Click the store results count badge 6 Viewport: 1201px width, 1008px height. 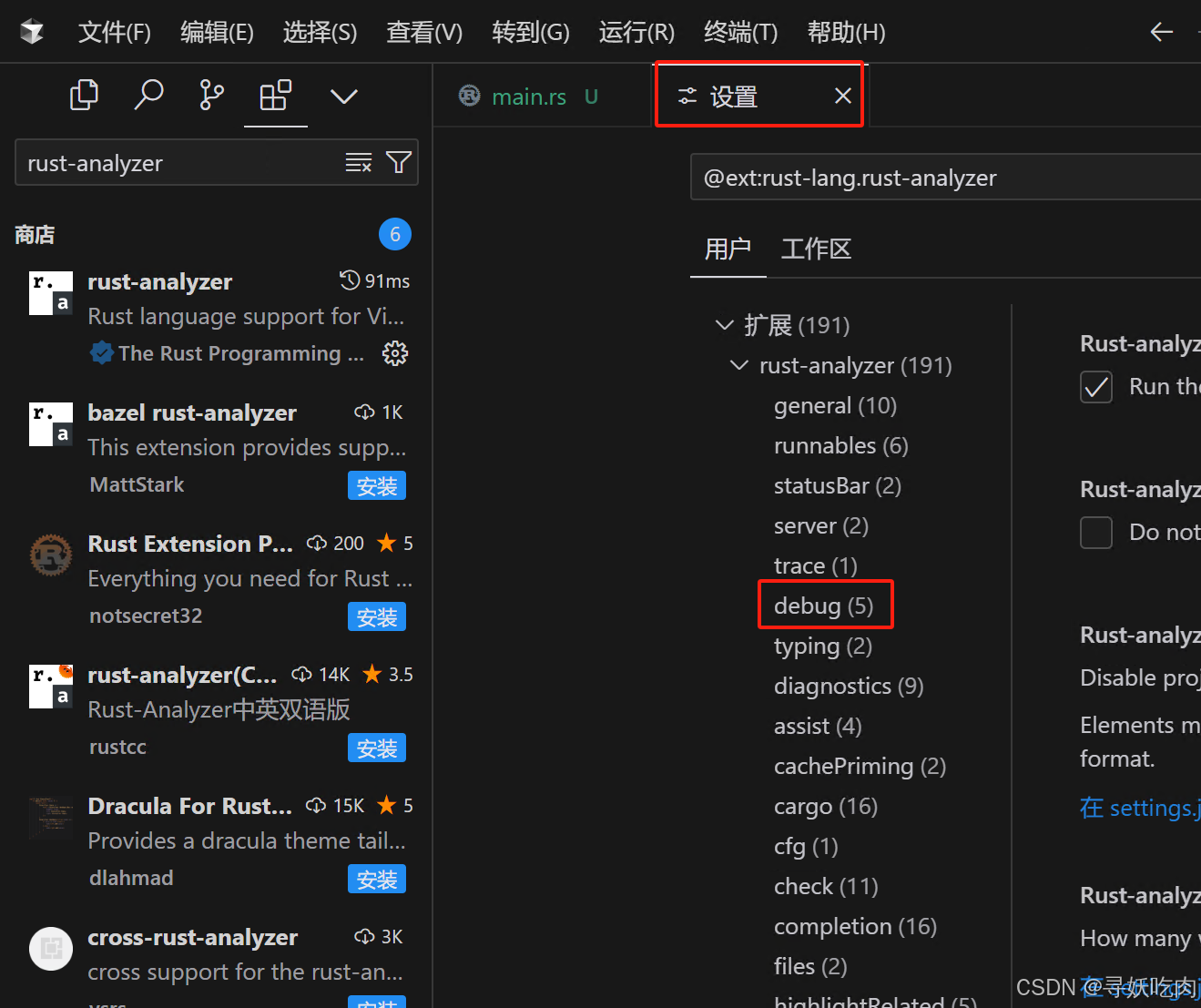click(x=395, y=235)
